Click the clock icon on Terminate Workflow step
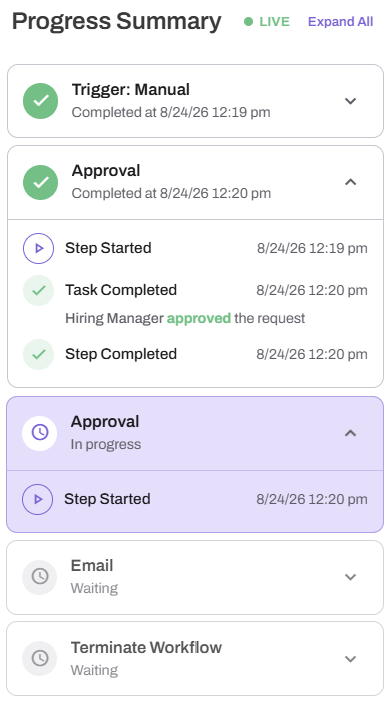The width and height of the screenshot is (392, 703). [x=39, y=658]
